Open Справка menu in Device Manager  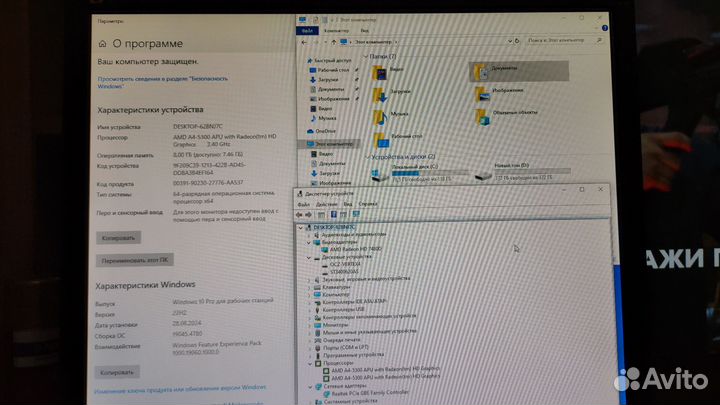pyautogui.click(x=368, y=204)
